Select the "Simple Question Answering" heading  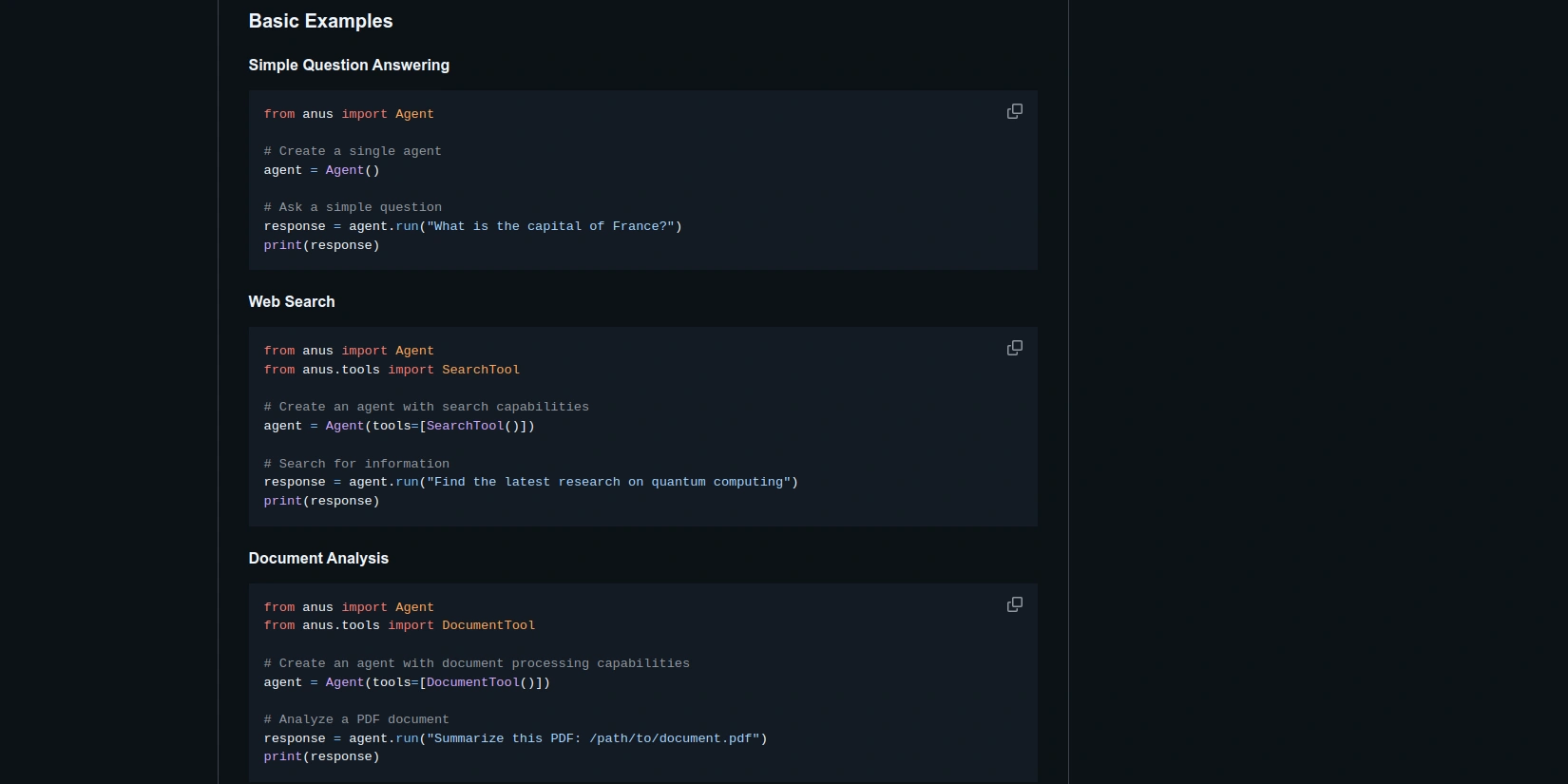coord(349,66)
